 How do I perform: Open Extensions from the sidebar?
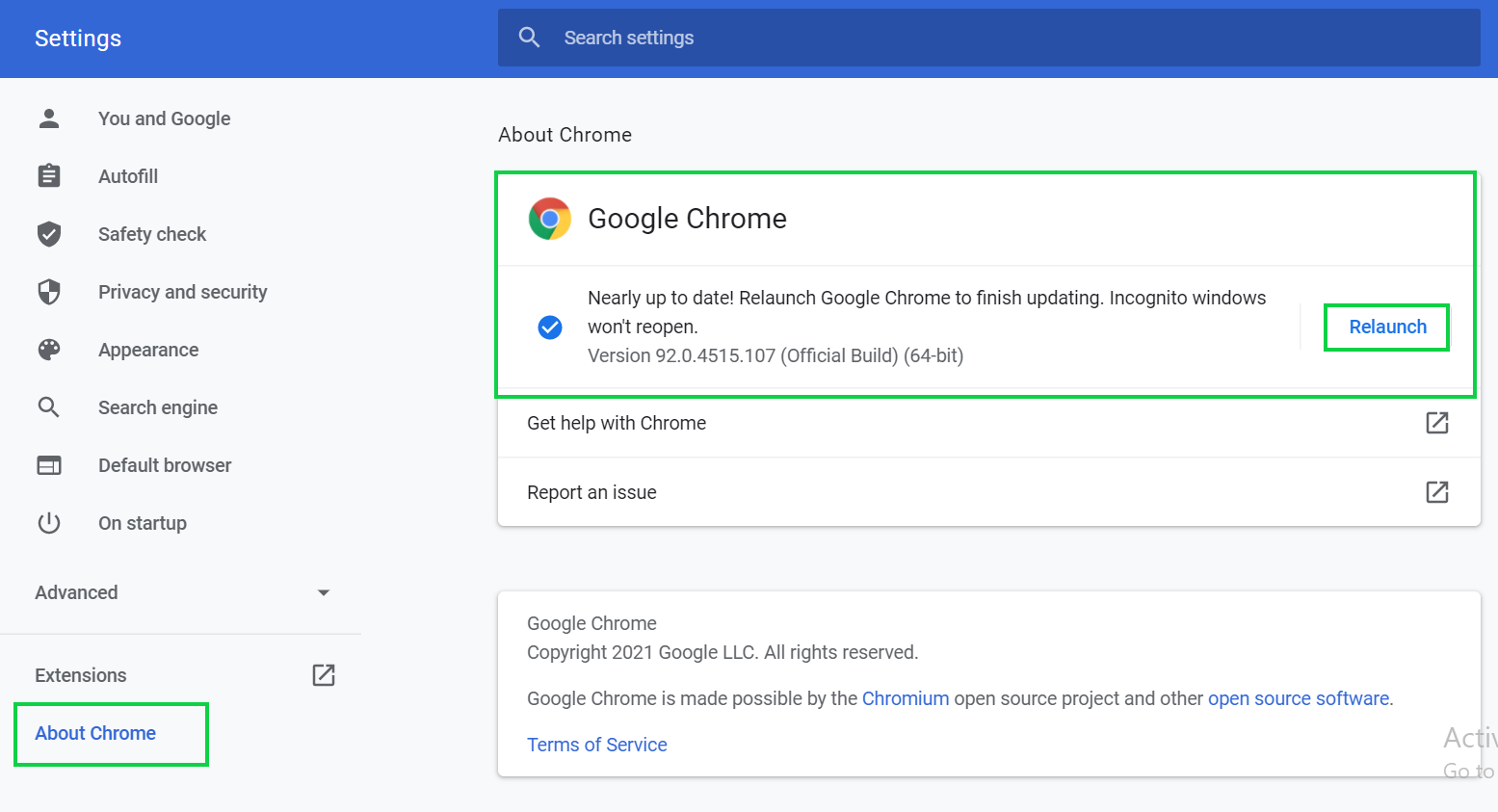point(81,675)
